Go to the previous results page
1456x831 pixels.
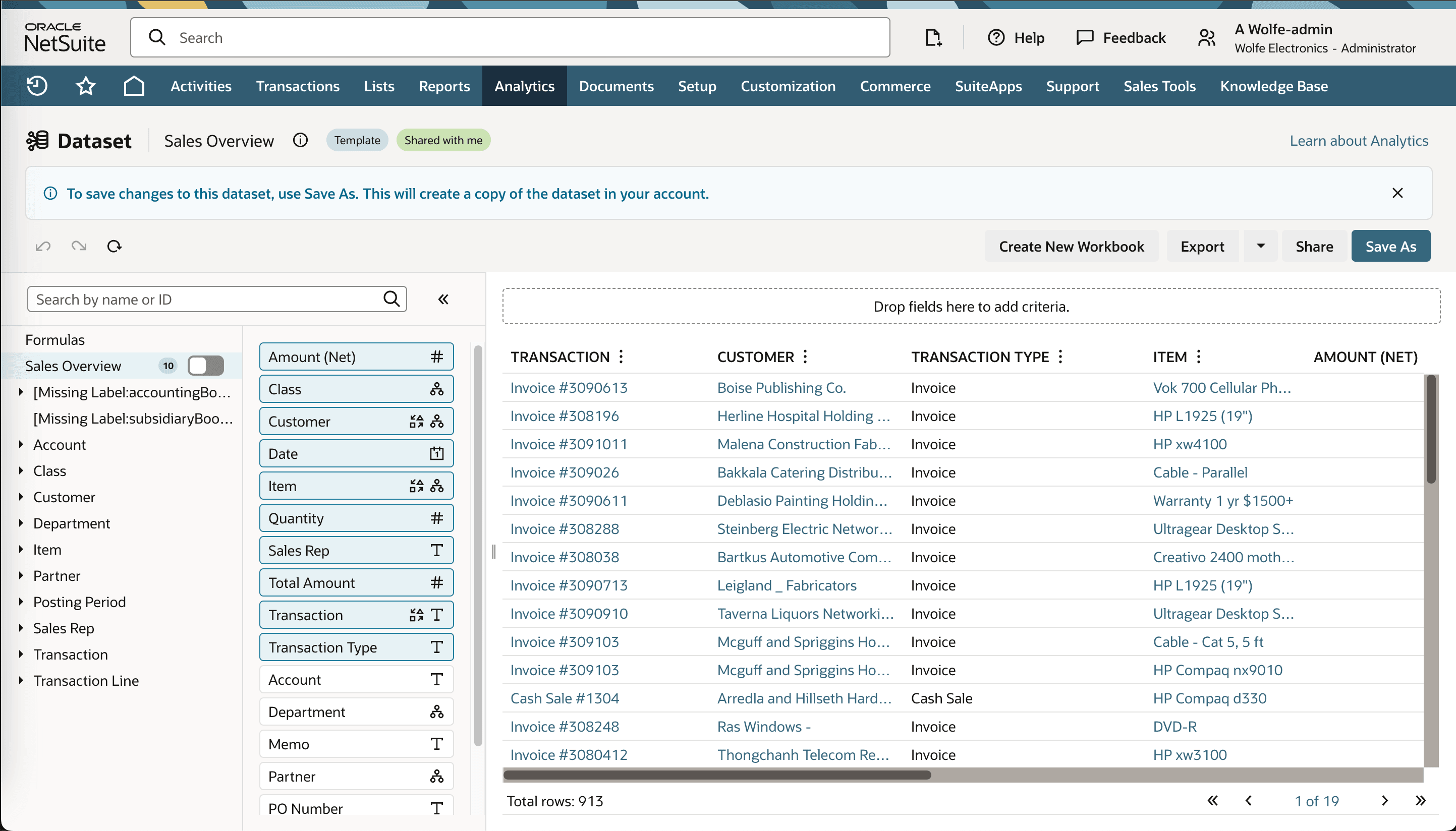coord(1249,801)
